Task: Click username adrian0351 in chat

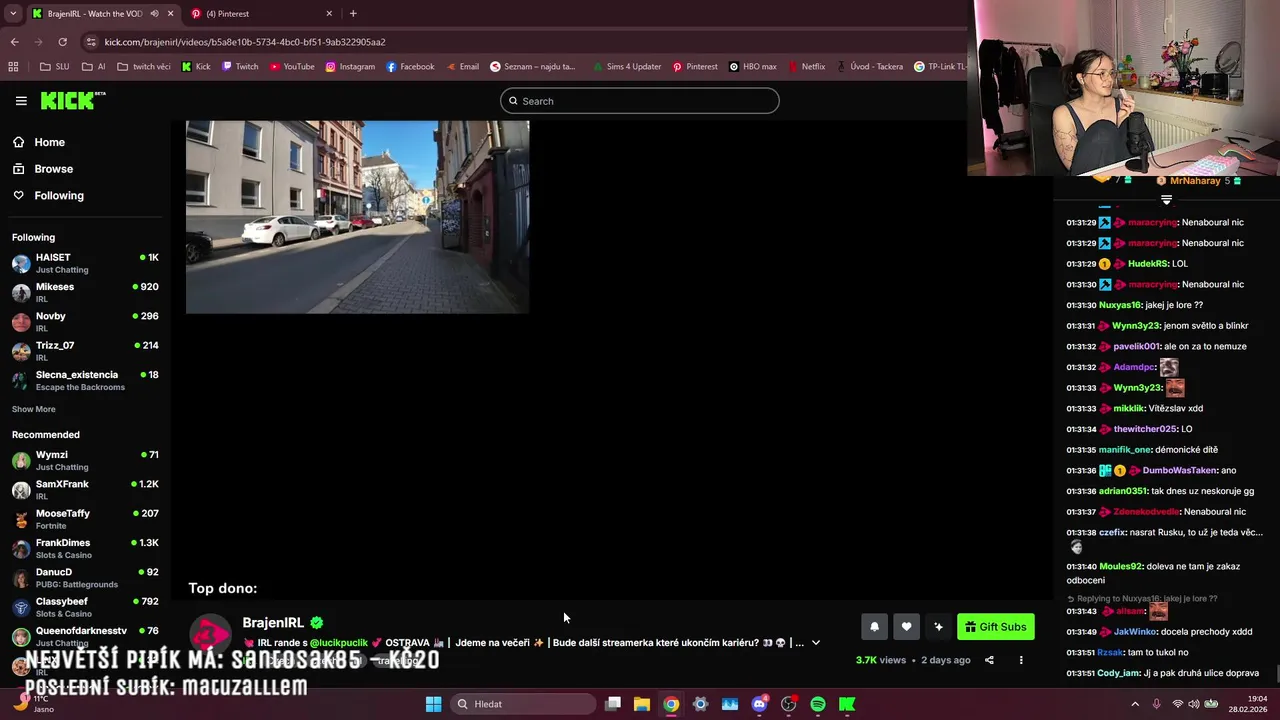Action: tap(1122, 491)
